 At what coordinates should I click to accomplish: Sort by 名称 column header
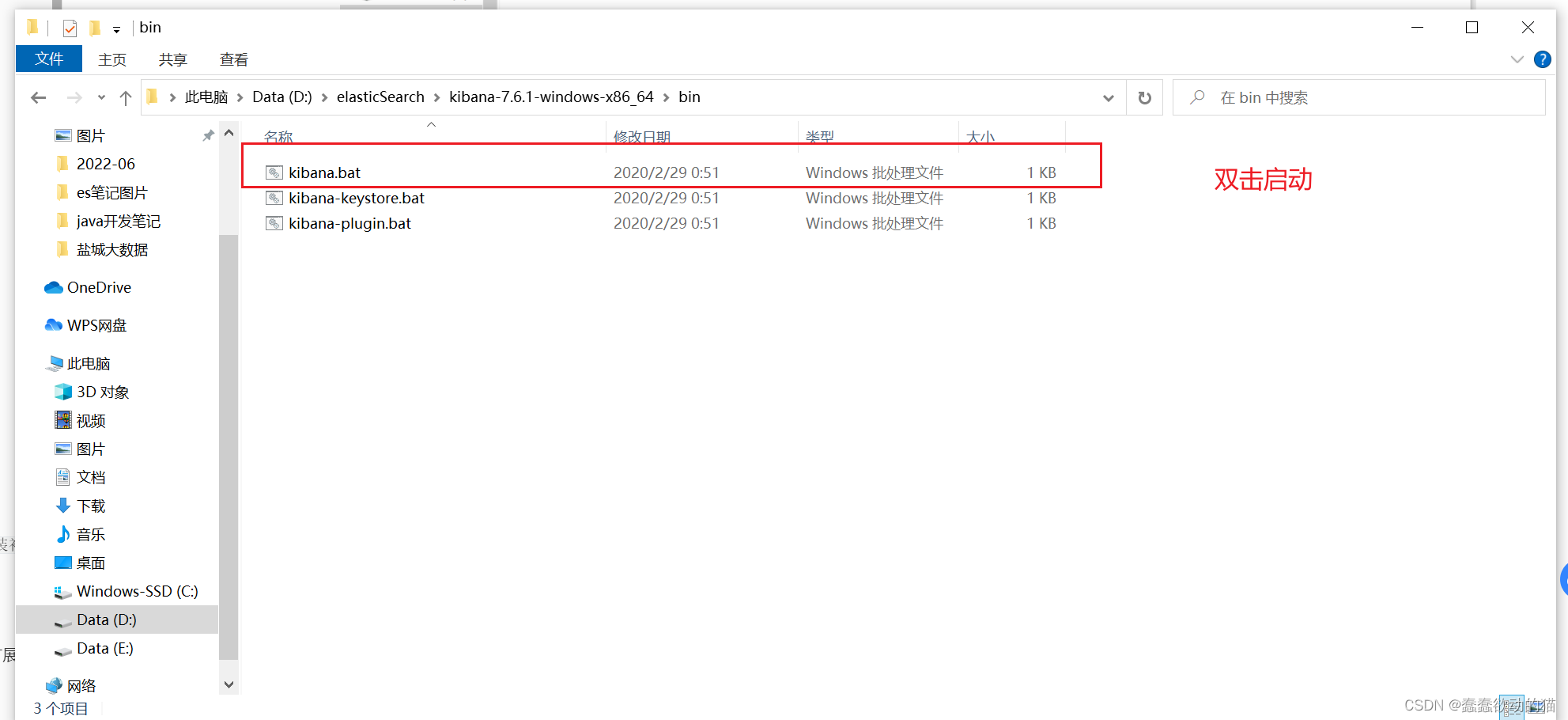(x=278, y=136)
